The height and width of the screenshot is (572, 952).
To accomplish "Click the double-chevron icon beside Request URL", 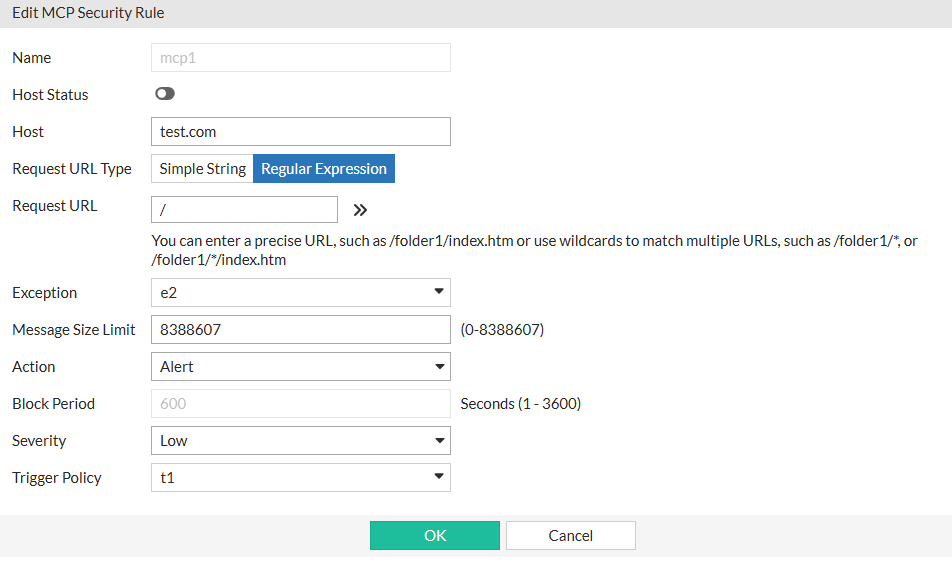I will pos(360,210).
